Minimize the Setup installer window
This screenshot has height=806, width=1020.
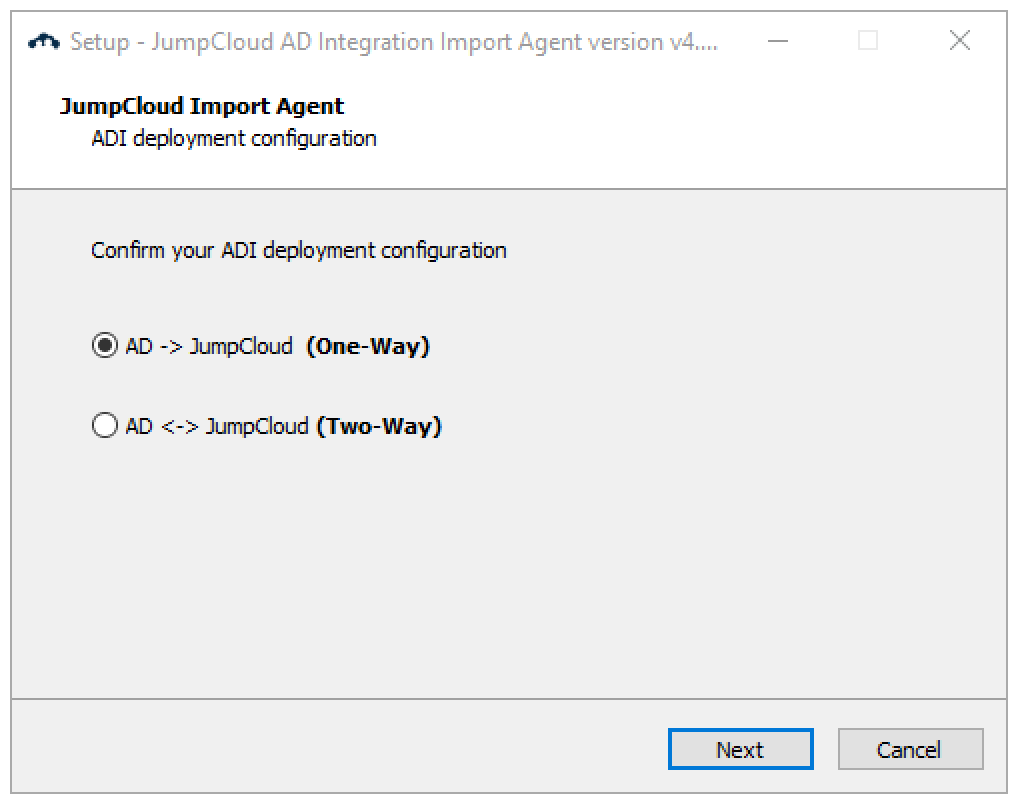coord(779,41)
